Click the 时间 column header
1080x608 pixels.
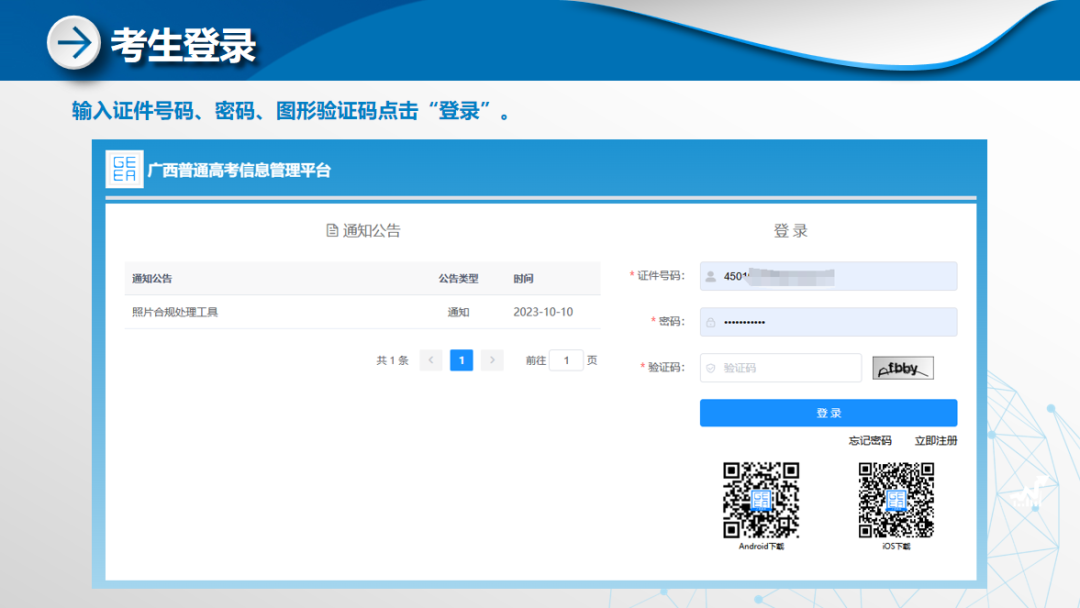(x=523, y=279)
